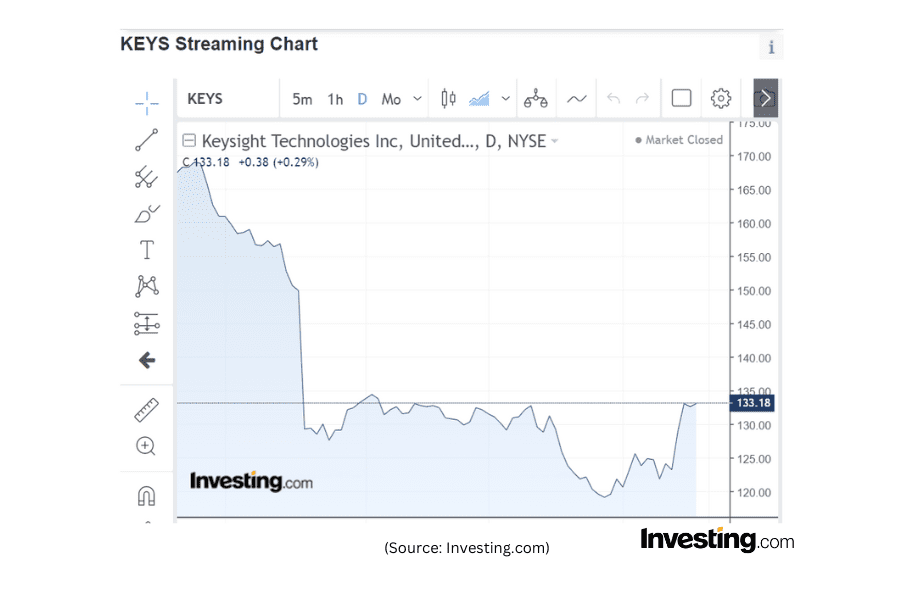The image size is (900, 600).
Task: Click the (Source: Investing.com) caption
Action: coord(467,548)
